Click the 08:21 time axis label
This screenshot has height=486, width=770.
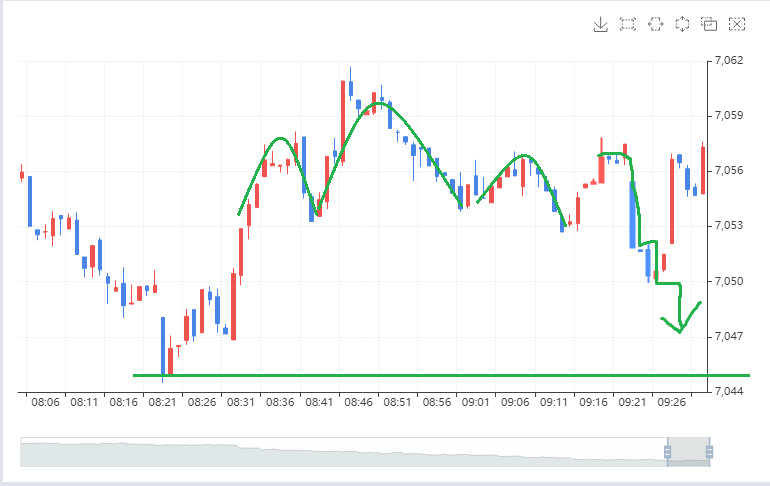pos(163,403)
